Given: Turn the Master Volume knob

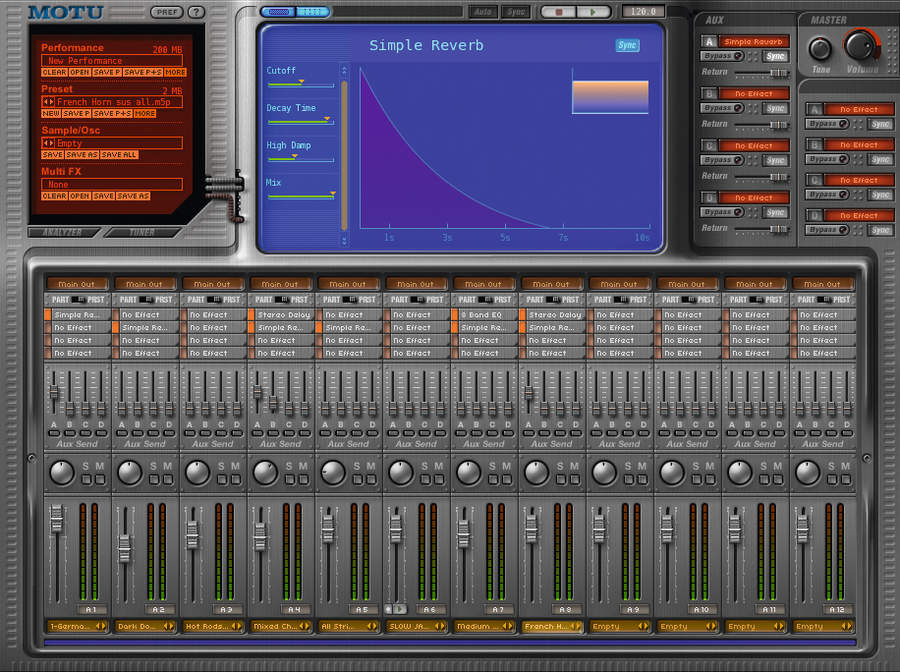Looking at the screenshot, I should coord(860,45).
